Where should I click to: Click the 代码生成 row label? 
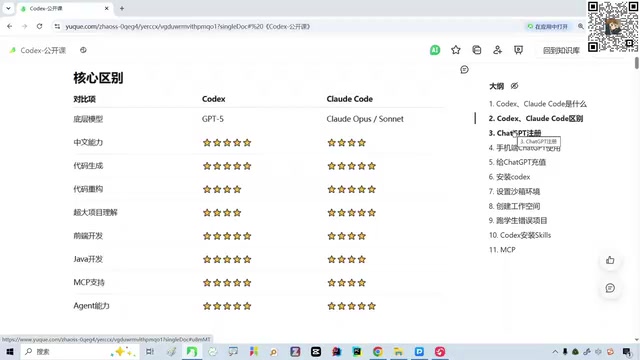(x=88, y=166)
